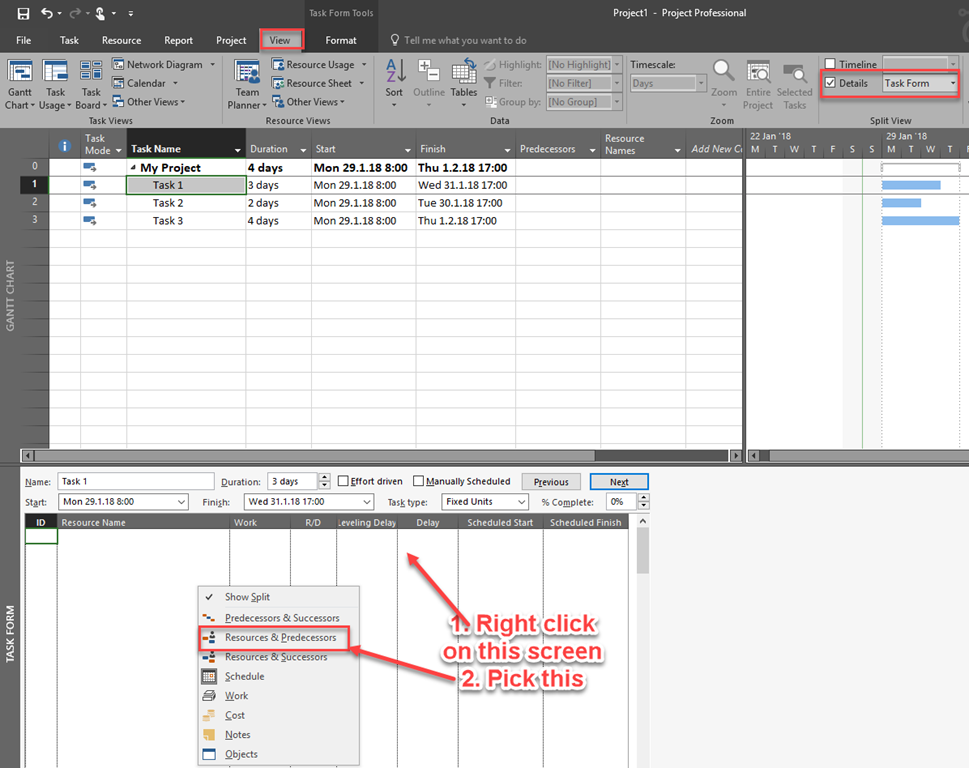Click the task Name input field
This screenshot has width=969, height=768.
click(x=136, y=481)
